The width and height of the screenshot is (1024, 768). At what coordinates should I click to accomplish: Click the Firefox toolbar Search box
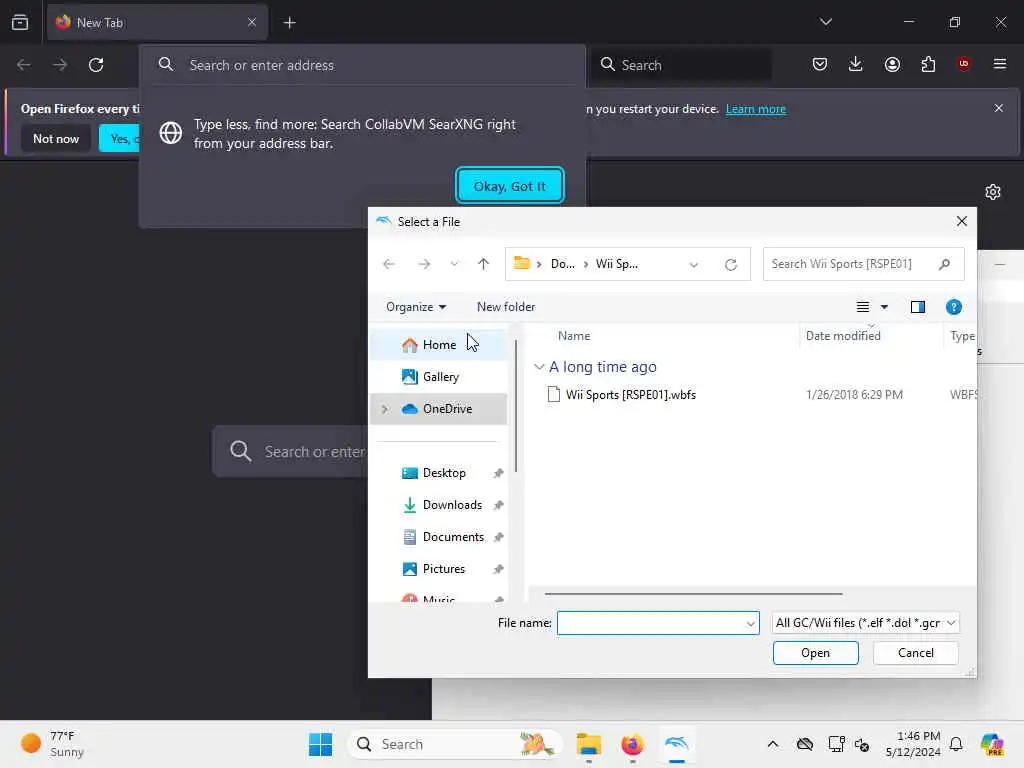point(681,65)
